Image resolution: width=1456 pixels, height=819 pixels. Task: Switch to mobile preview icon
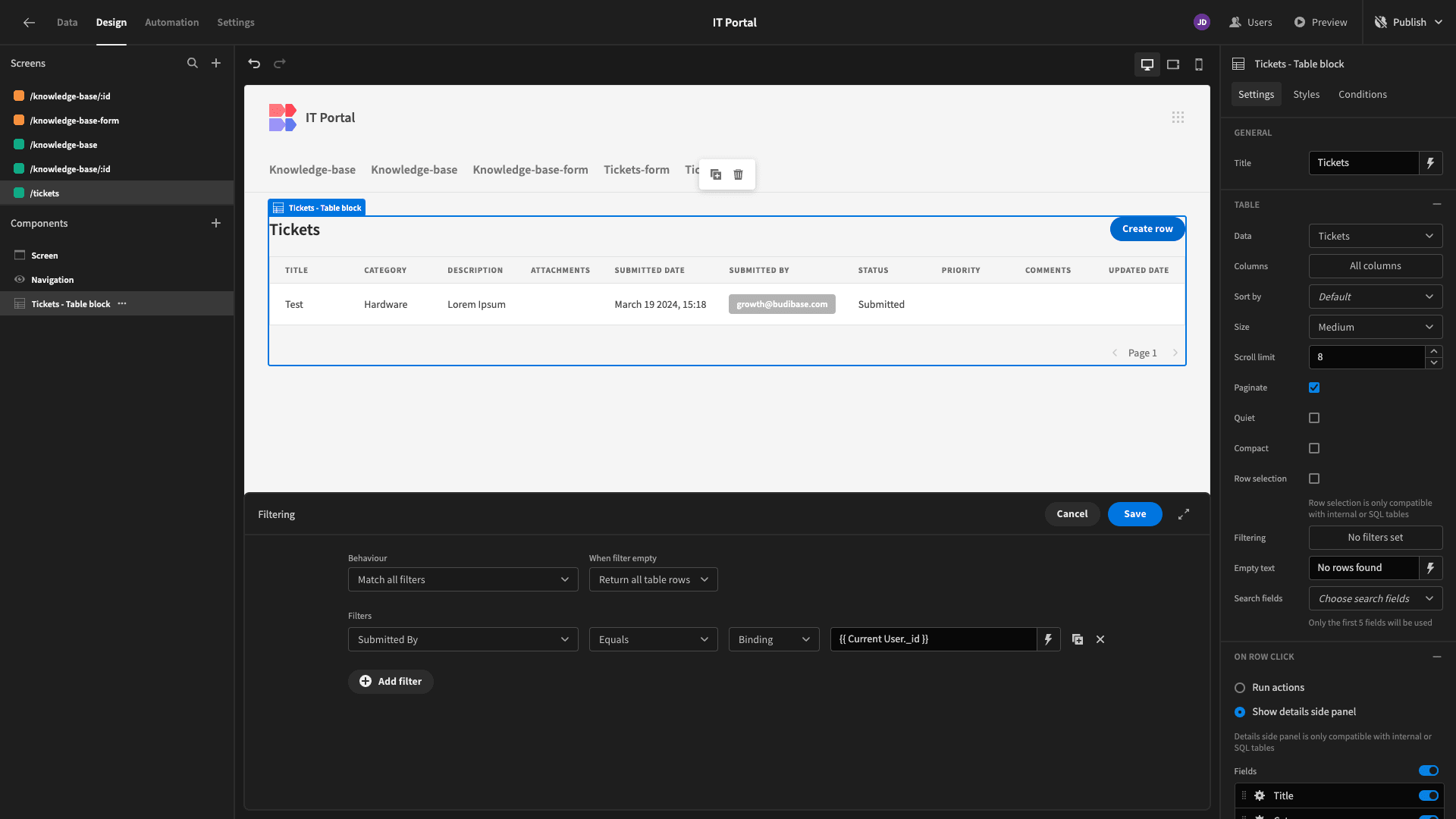pos(1199,64)
